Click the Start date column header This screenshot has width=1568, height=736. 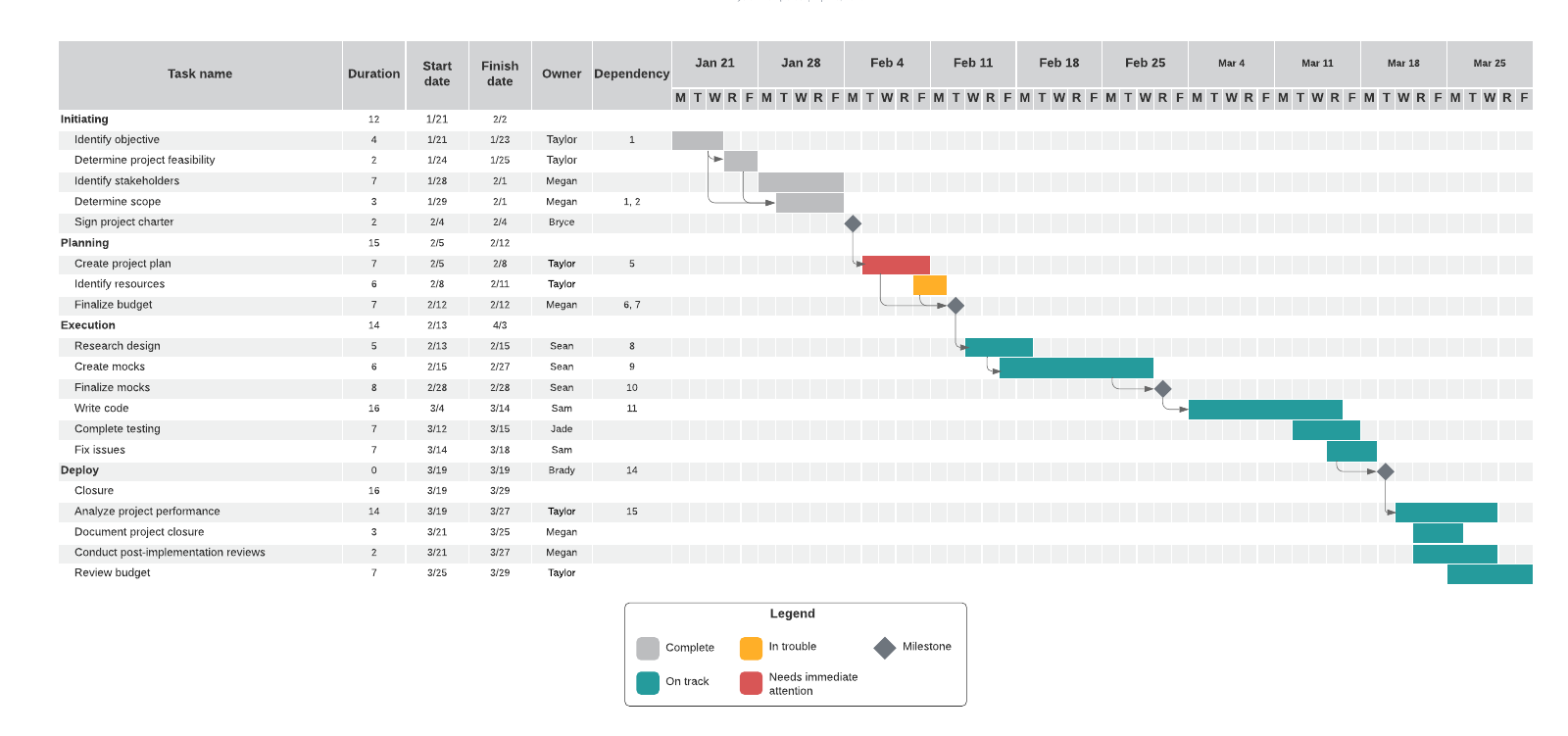(x=437, y=74)
